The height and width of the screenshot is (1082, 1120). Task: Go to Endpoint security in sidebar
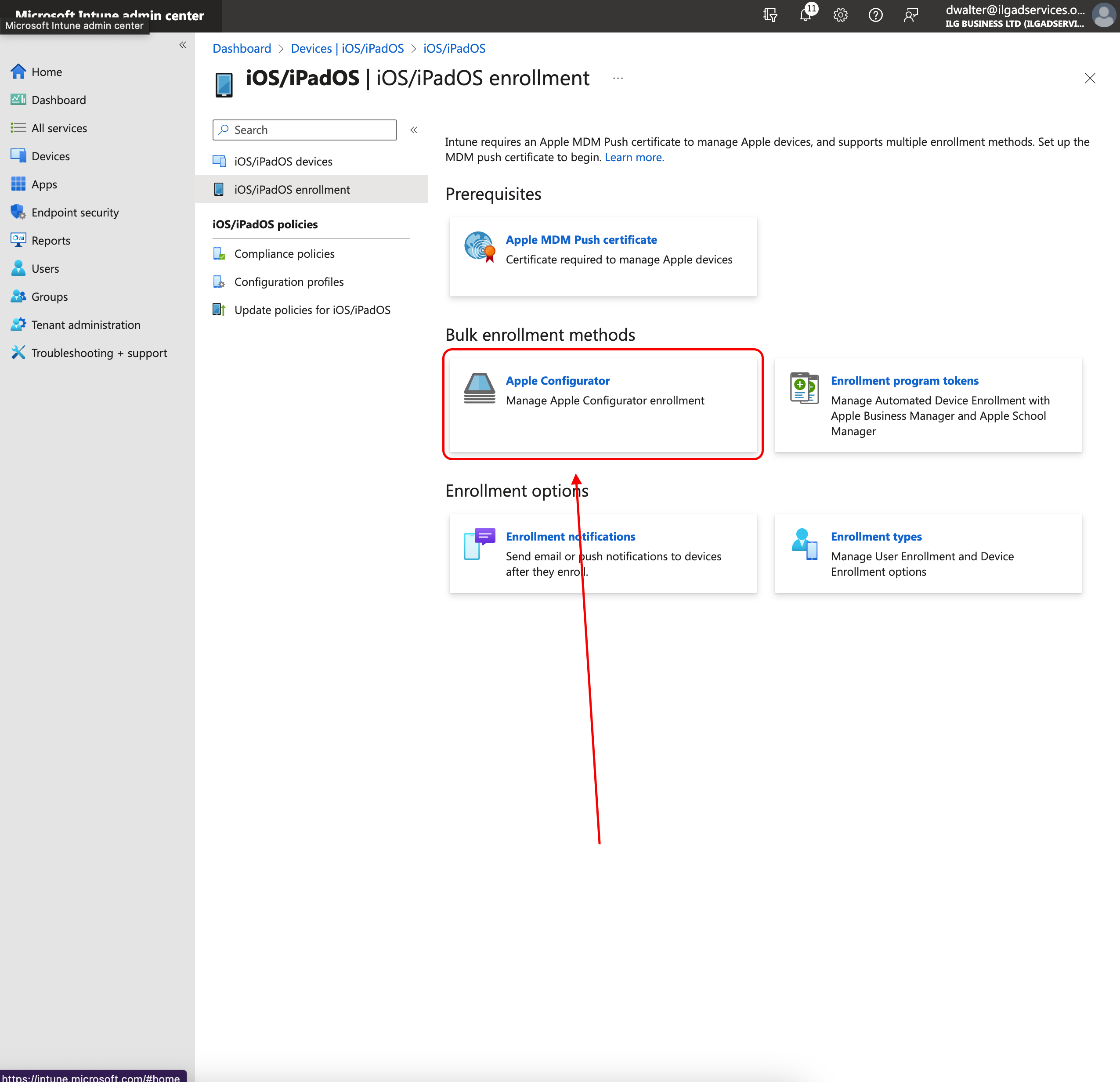[x=75, y=213]
